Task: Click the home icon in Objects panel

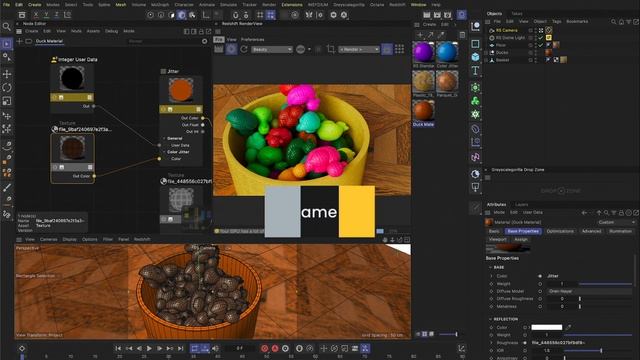Action: coord(621,22)
